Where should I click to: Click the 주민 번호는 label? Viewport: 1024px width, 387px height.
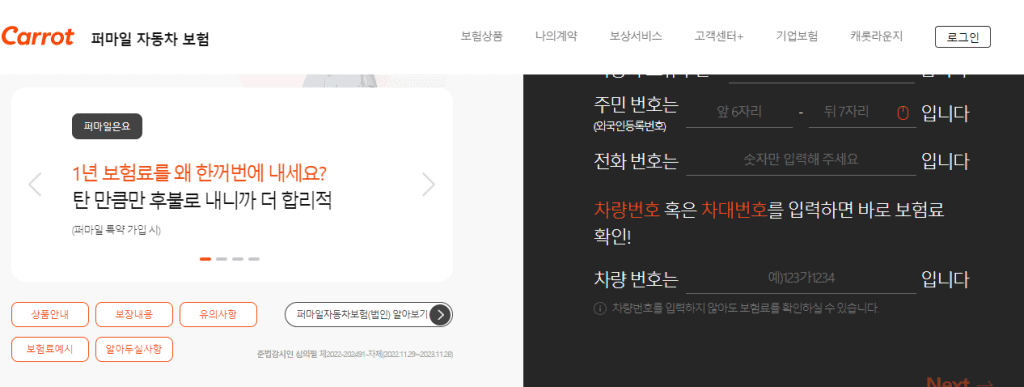pyautogui.click(x=636, y=105)
